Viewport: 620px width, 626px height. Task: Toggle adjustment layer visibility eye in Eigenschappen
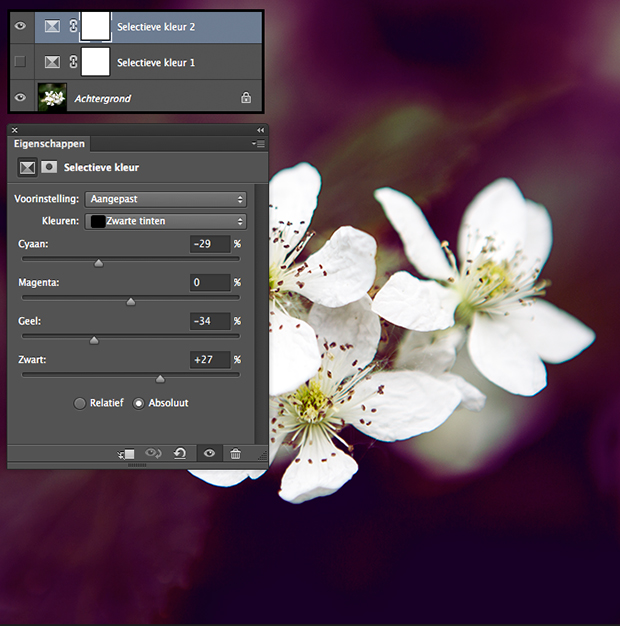click(209, 454)
